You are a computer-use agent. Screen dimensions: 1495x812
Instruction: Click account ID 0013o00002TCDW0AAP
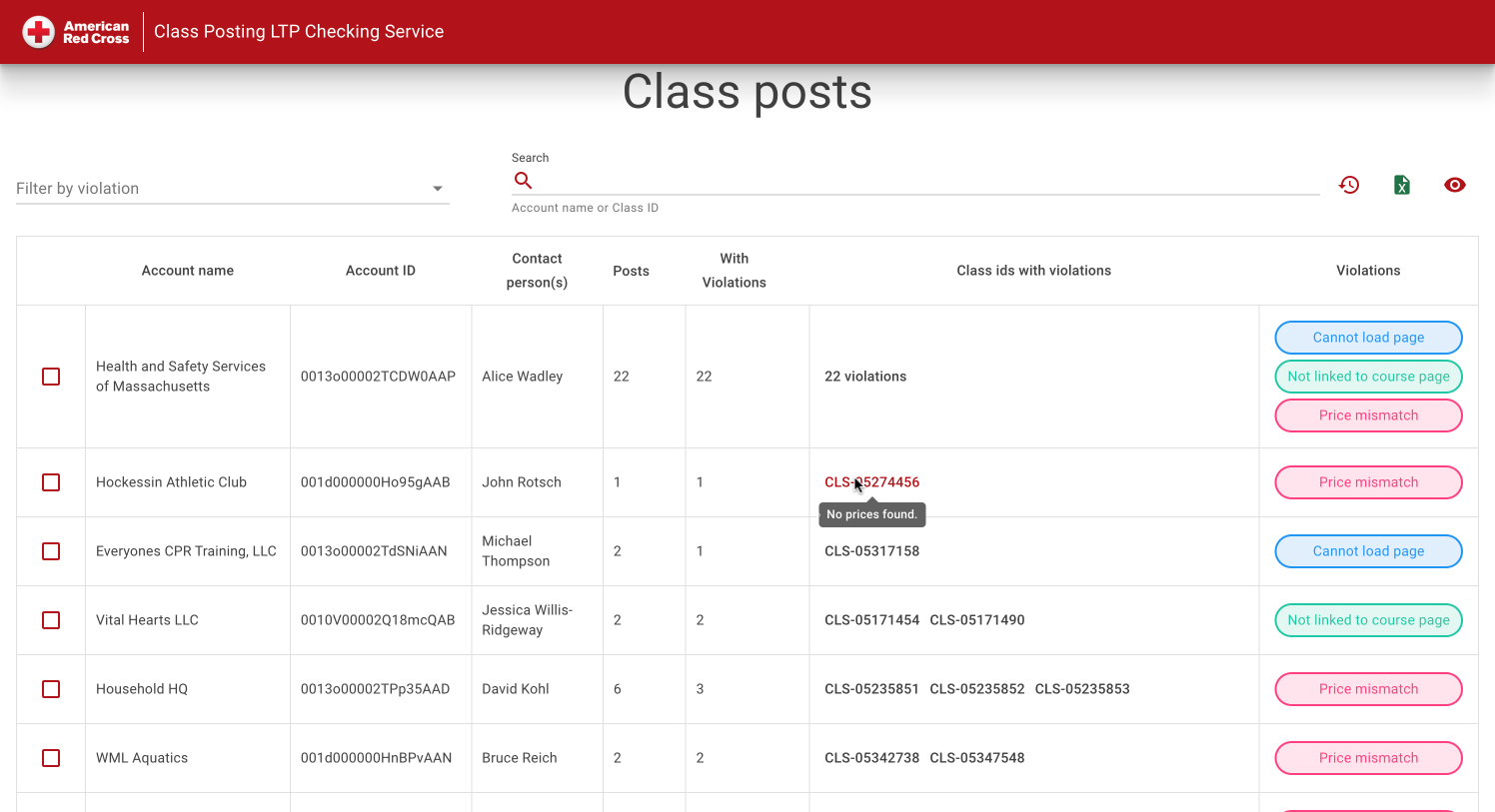coord(378,377)
